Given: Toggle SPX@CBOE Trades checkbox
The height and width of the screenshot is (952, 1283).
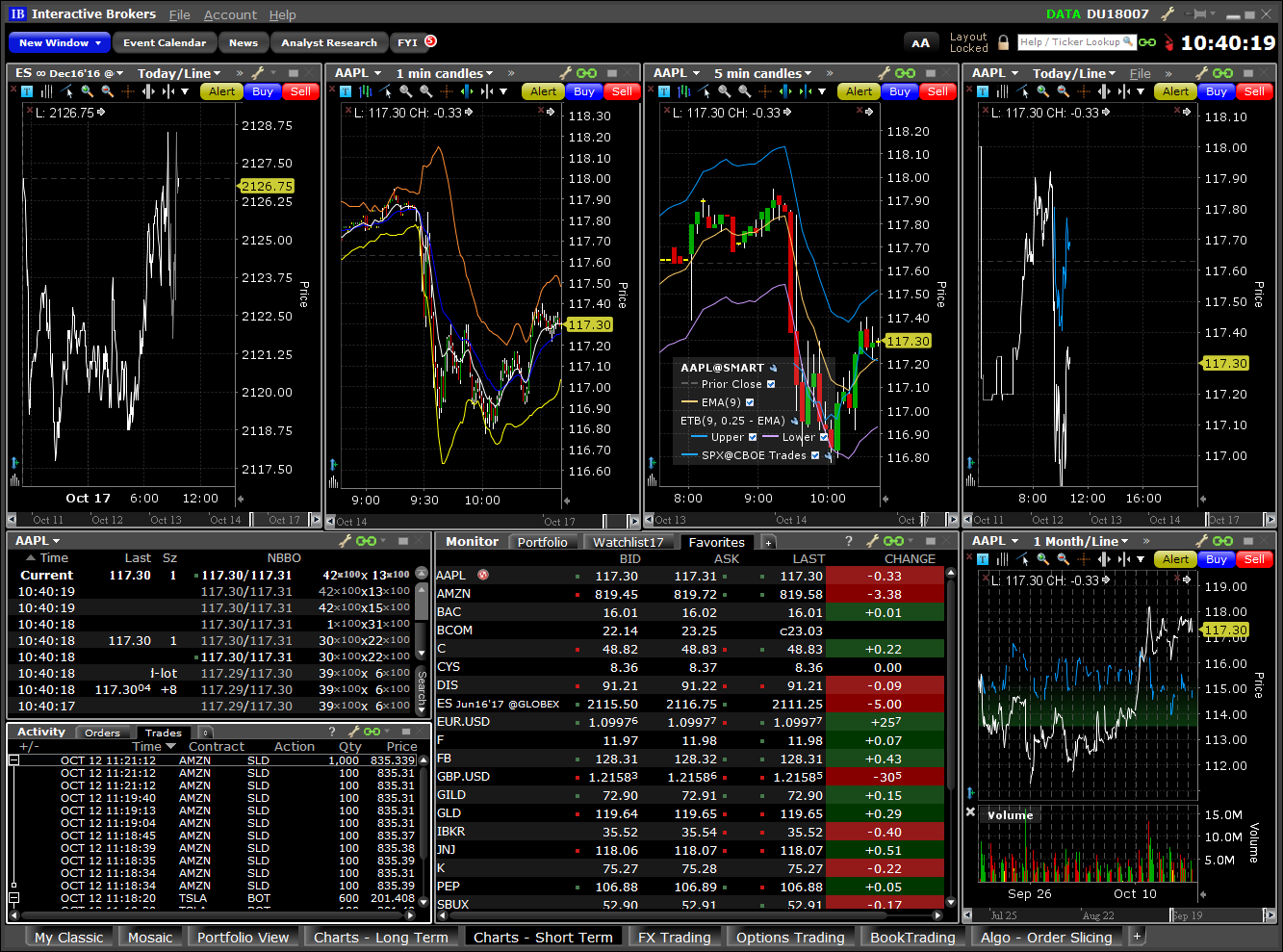Looking at the screenshot, I should coord(815,455).
